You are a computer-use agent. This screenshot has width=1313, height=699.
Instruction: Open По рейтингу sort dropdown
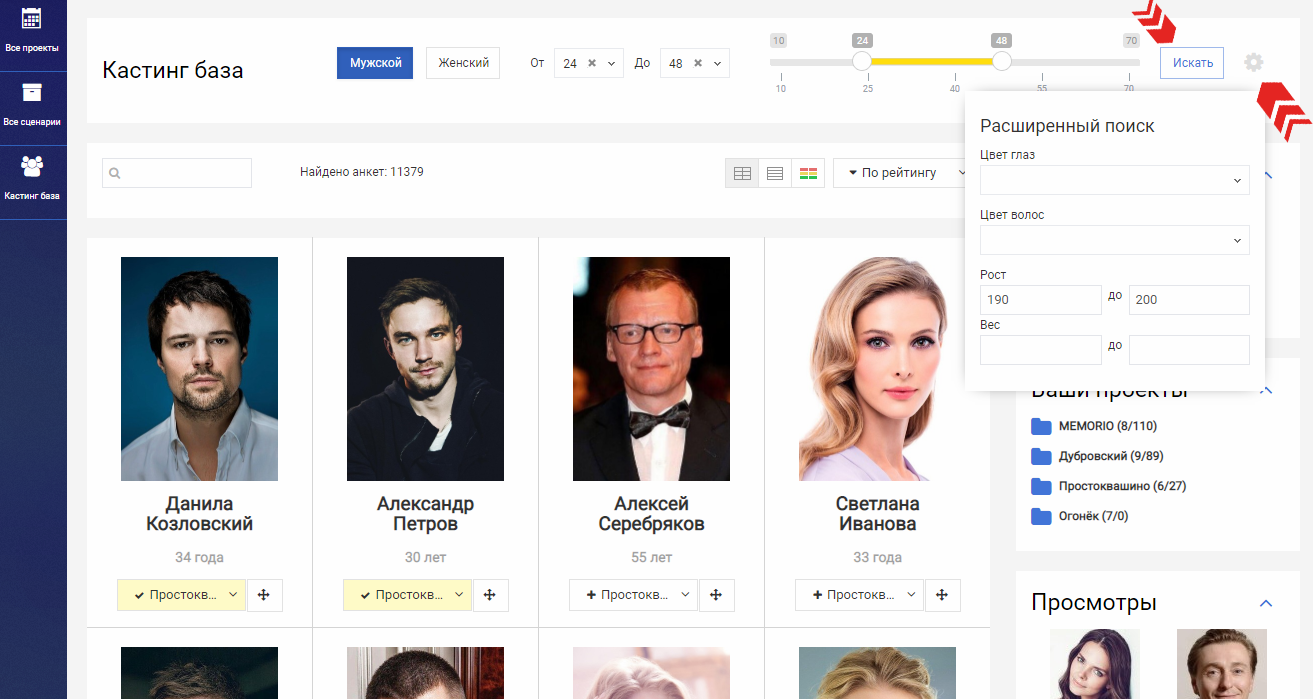[x=900, y=173]
